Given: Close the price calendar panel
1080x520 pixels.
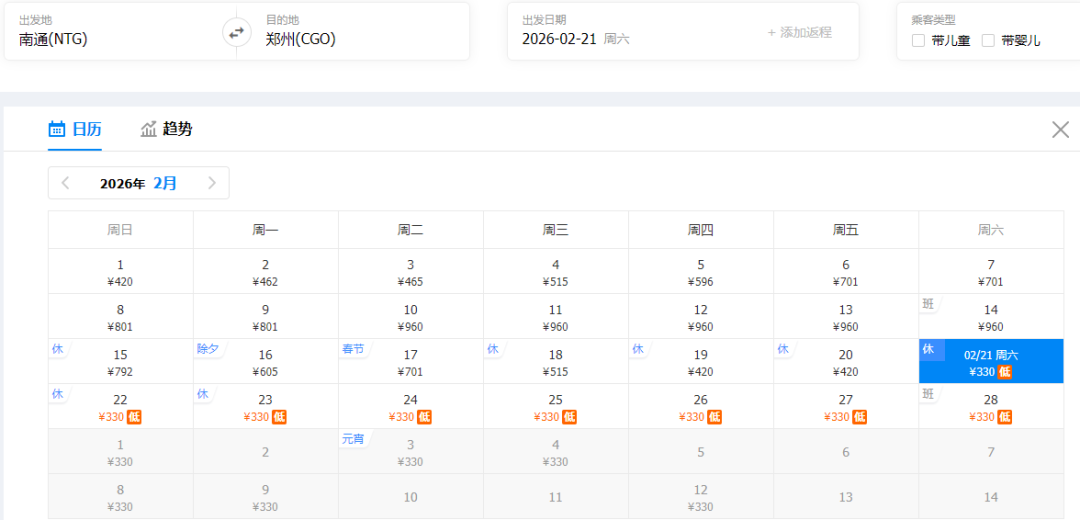Looking at the screenshot, I should click(1060, 129).
